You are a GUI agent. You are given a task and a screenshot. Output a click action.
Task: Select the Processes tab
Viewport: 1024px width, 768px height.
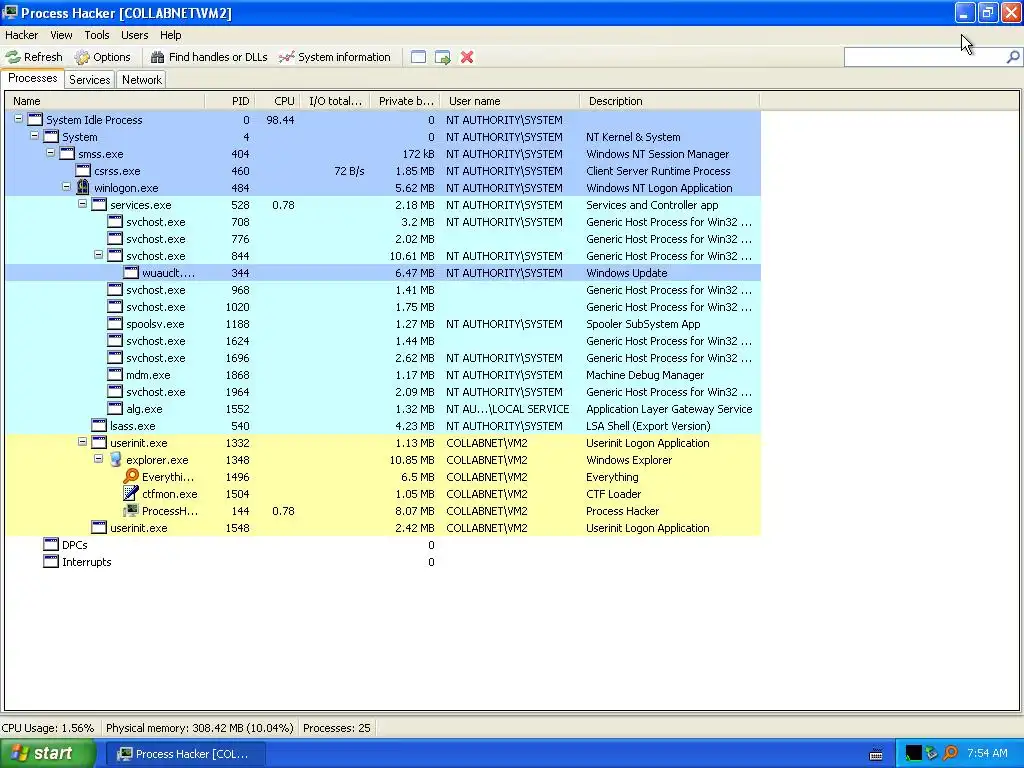pyautogui.click(x=33, y=78)
